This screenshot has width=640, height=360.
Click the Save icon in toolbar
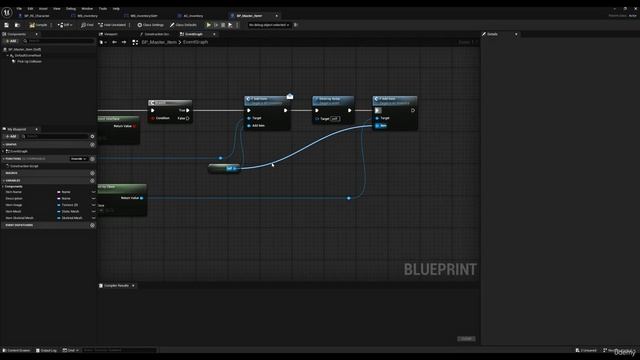click(7, 25)
